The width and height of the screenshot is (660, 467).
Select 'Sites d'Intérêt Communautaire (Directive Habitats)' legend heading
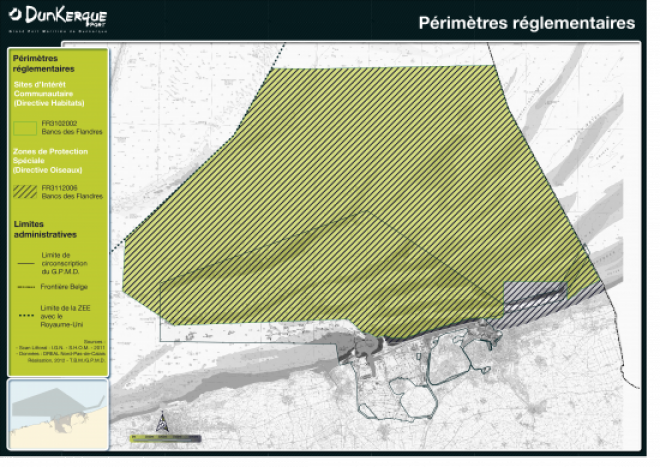49,94
